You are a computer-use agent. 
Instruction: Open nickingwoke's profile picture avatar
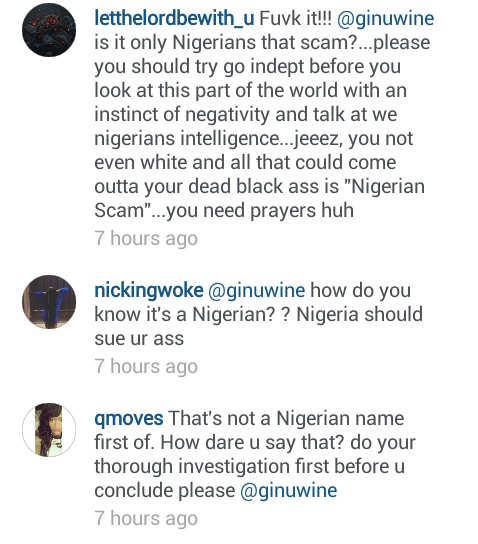click(x=49, y=302)
